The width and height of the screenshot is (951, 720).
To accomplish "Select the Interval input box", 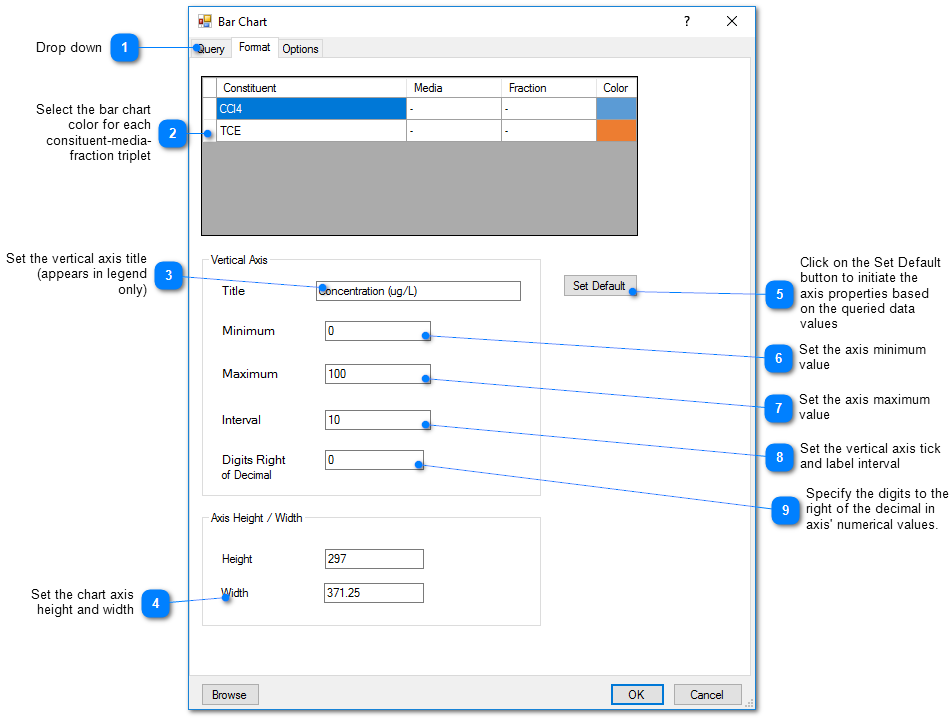I will point(377,420).
